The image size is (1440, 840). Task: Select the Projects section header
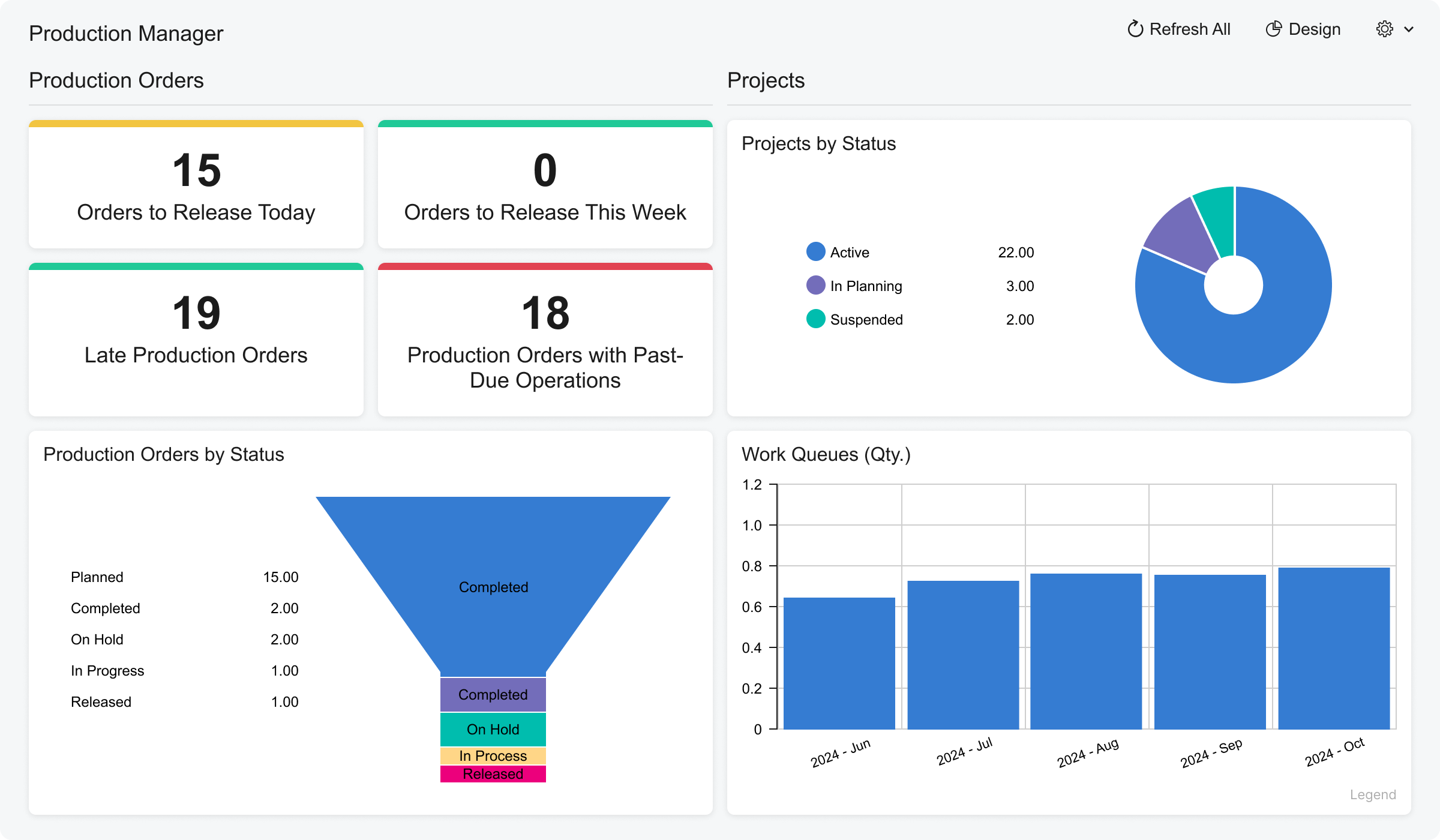click(x=766, y=80)
